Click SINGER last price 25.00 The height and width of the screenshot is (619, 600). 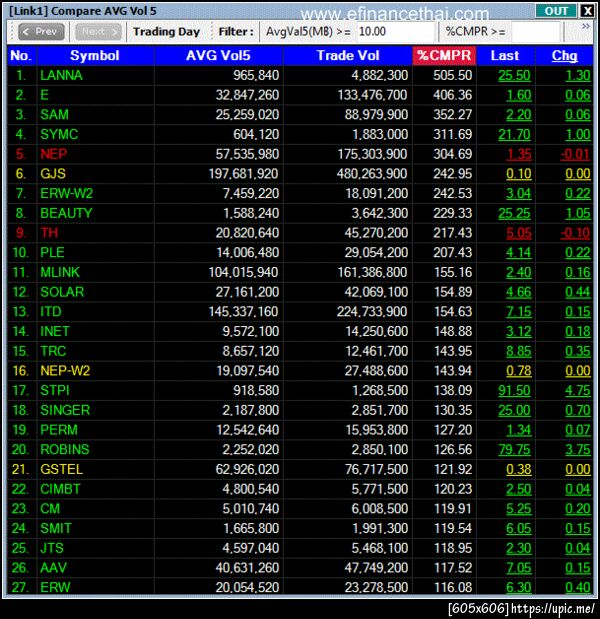(514, 411)
